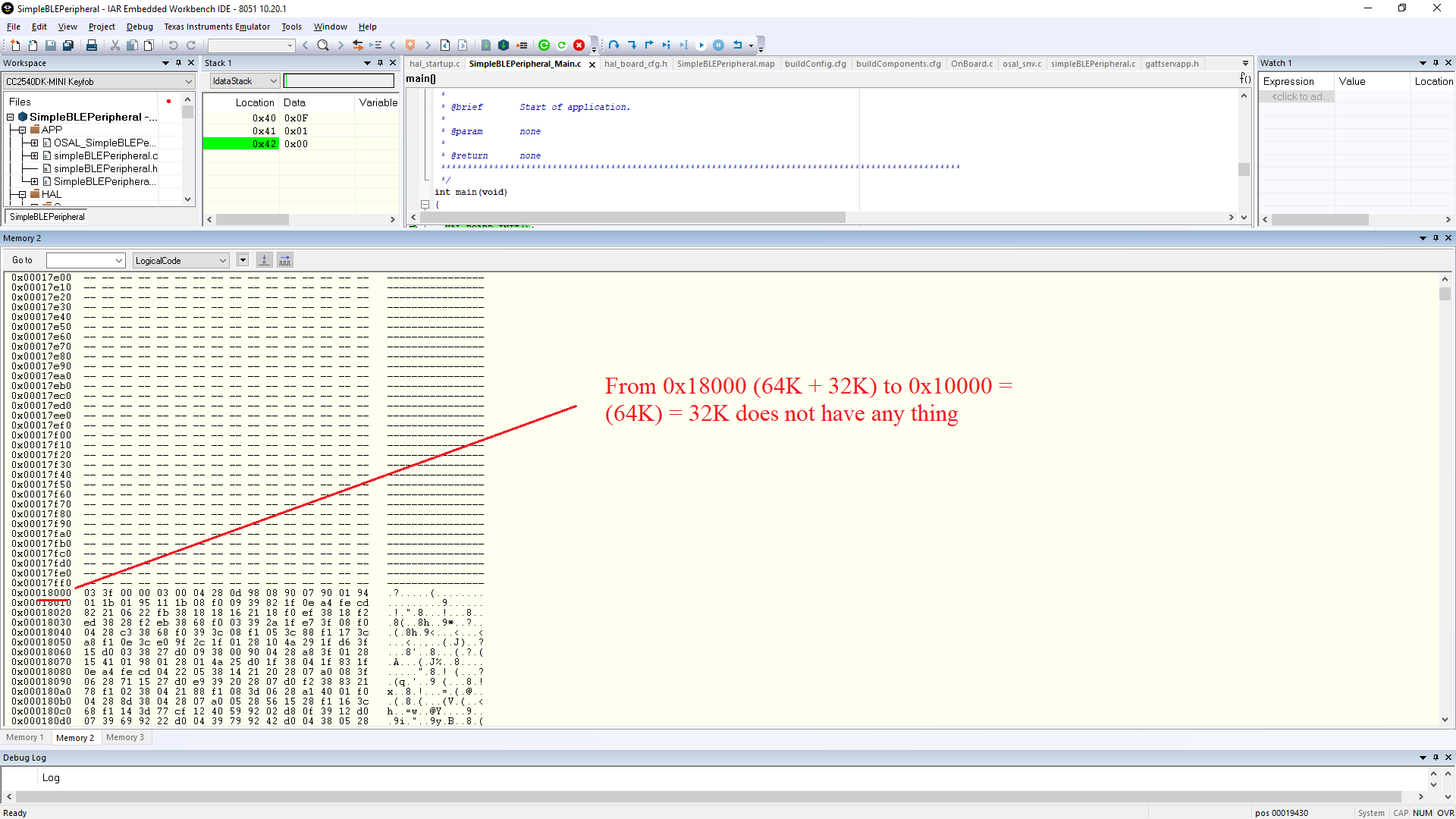Screen dimensions: 1456x819
Task: Select the simpleBLEPeripheral.h file
Action: (x=105, y=169)
